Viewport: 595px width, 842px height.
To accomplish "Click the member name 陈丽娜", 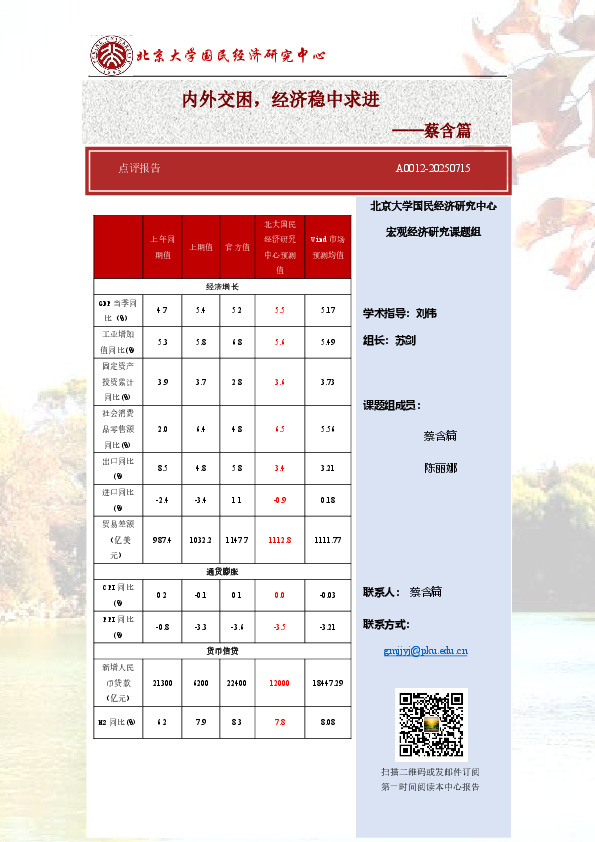I will [440, 468].
